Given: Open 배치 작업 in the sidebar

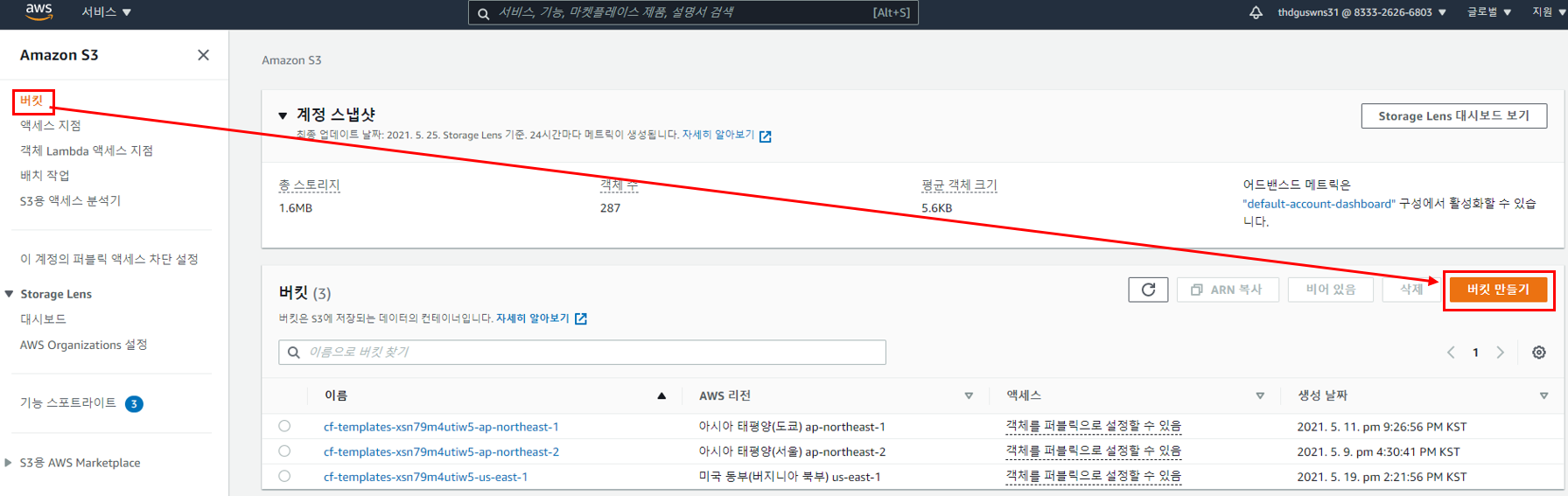Looking at the screenshot, I should (x=45, y=176).
